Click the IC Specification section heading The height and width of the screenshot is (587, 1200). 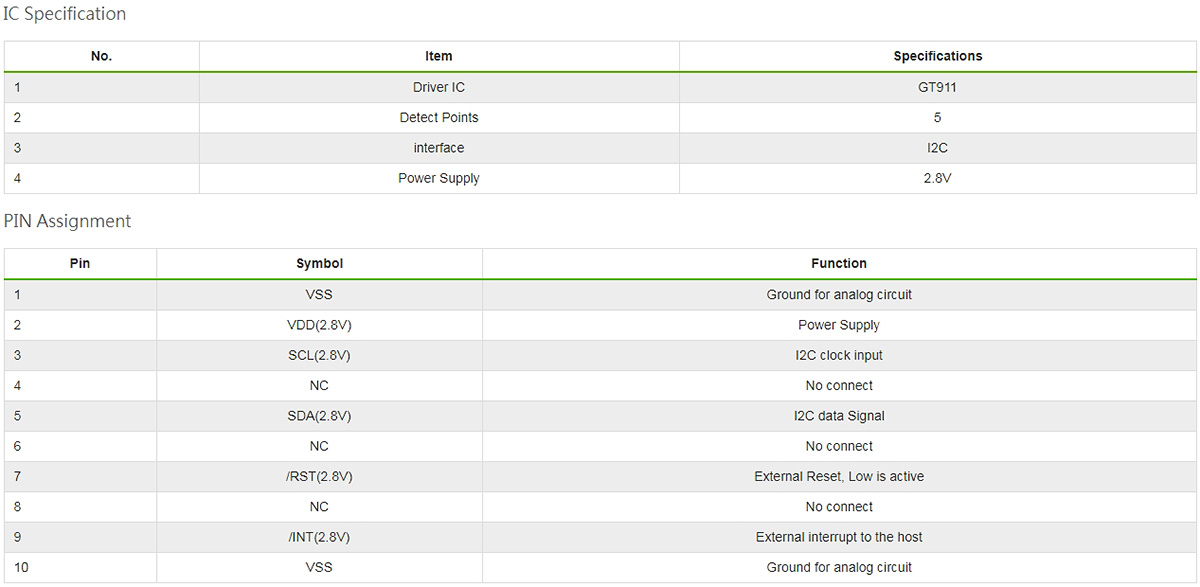click(65, 14)
